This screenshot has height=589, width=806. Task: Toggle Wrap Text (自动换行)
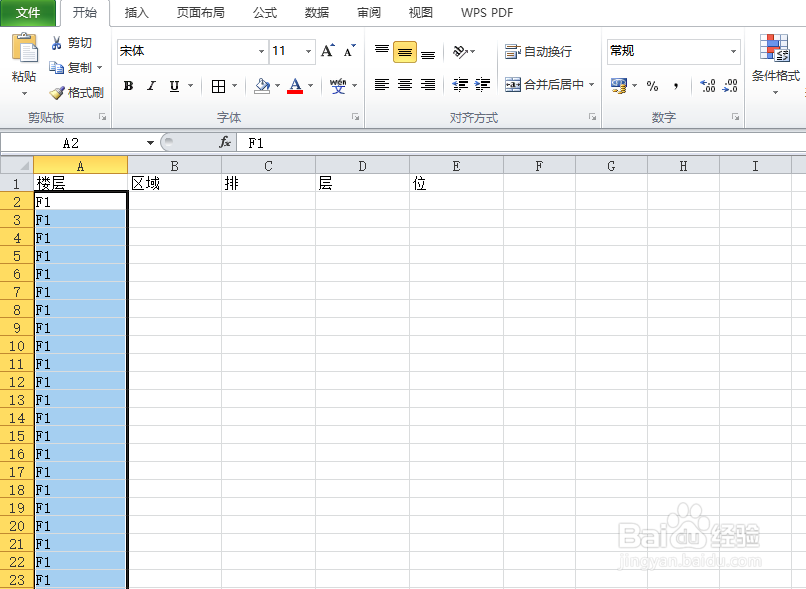click(x=538, y=51)
